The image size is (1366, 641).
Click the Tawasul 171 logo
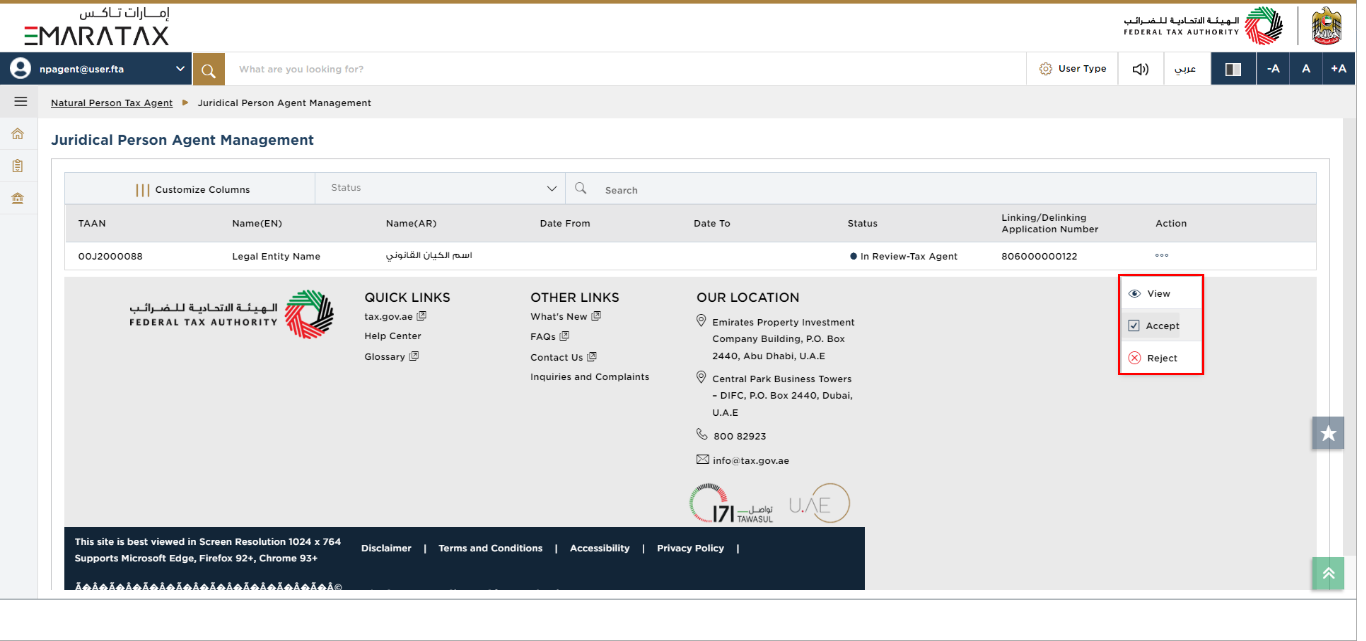point(731,503)
